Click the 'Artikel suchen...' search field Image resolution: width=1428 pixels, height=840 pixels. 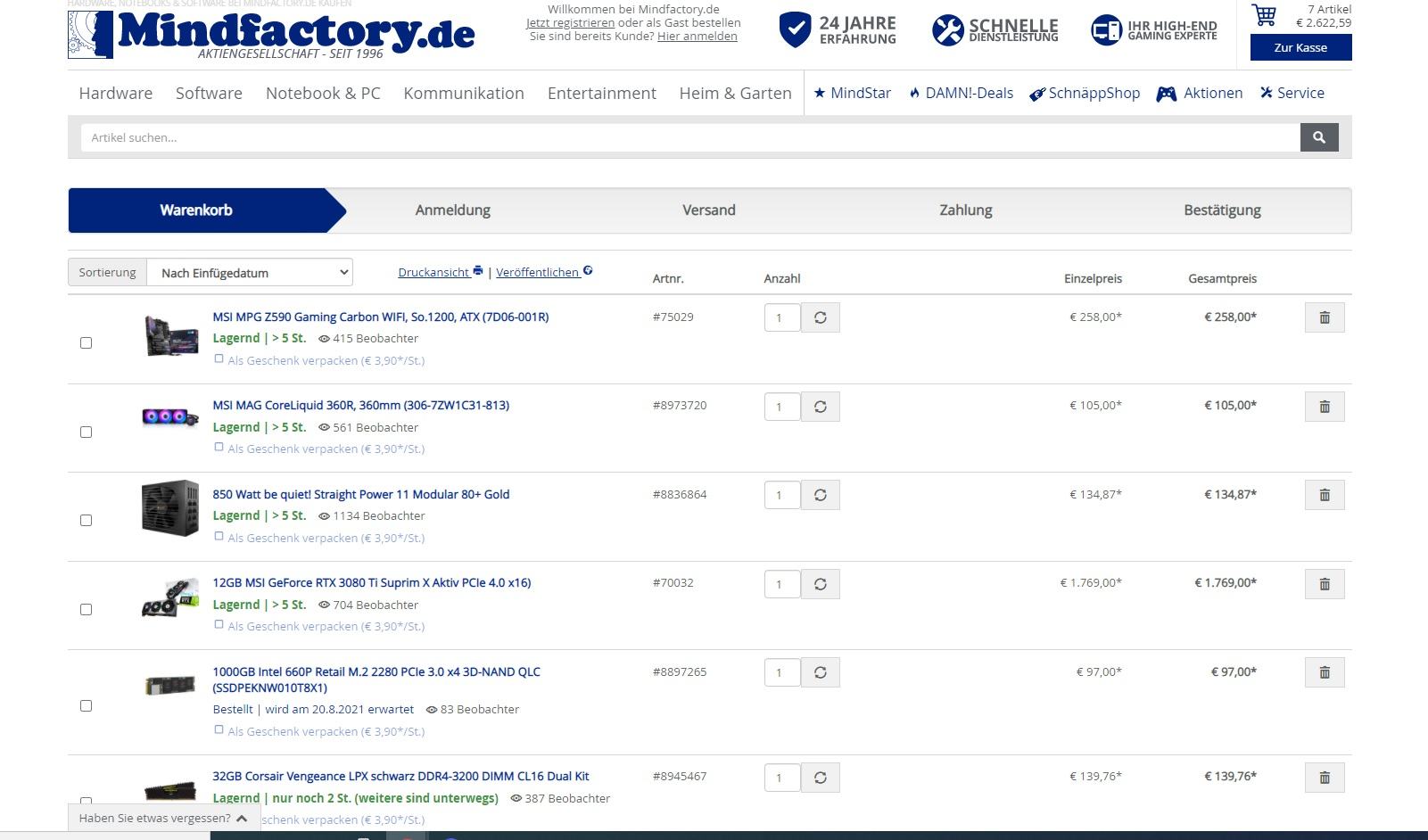pyautogui.click(x=690, y=137)
